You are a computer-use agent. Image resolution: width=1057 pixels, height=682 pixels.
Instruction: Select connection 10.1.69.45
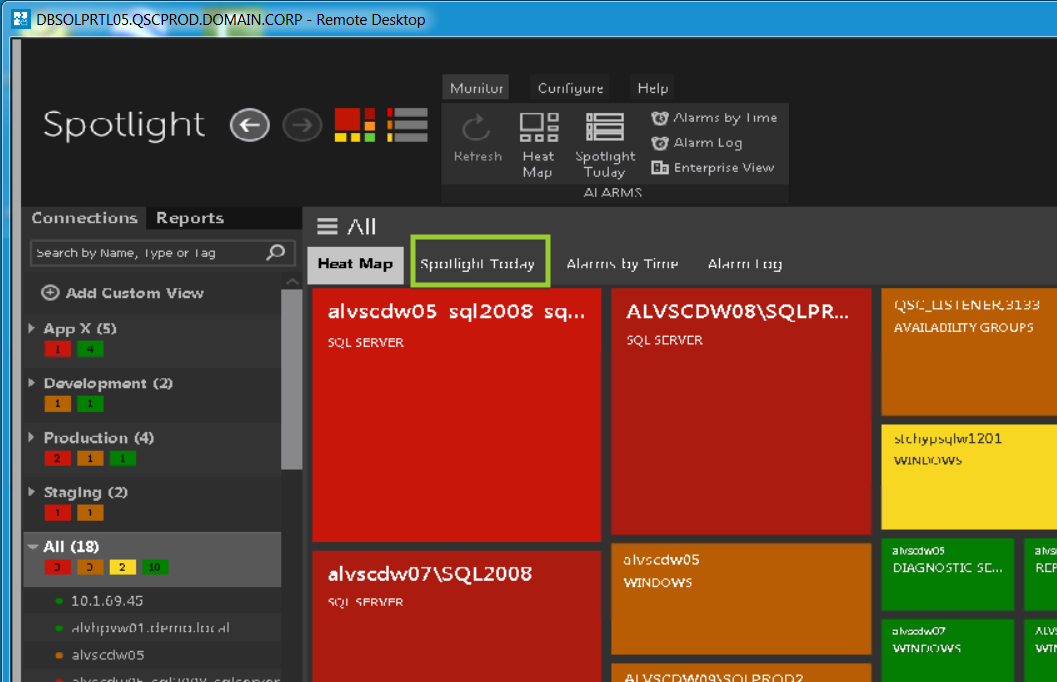152,600
